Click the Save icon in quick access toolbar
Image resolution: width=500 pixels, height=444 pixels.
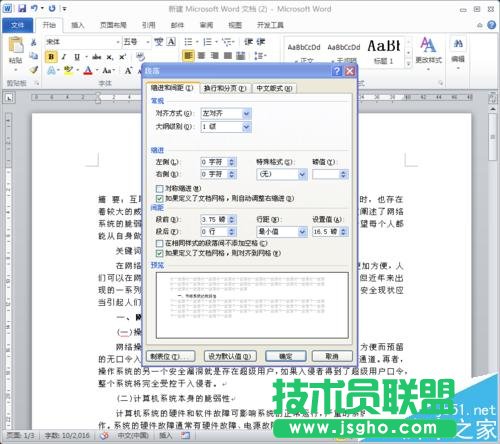pos(22,8)
